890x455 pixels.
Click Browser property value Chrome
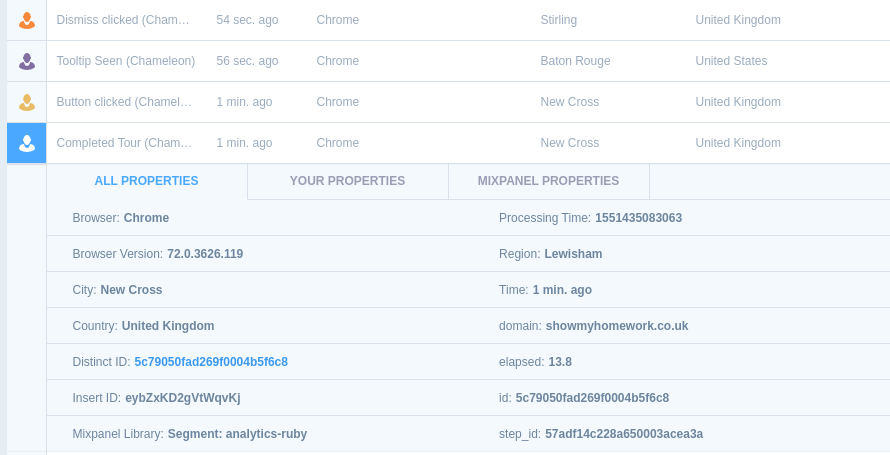pos(146,218)
